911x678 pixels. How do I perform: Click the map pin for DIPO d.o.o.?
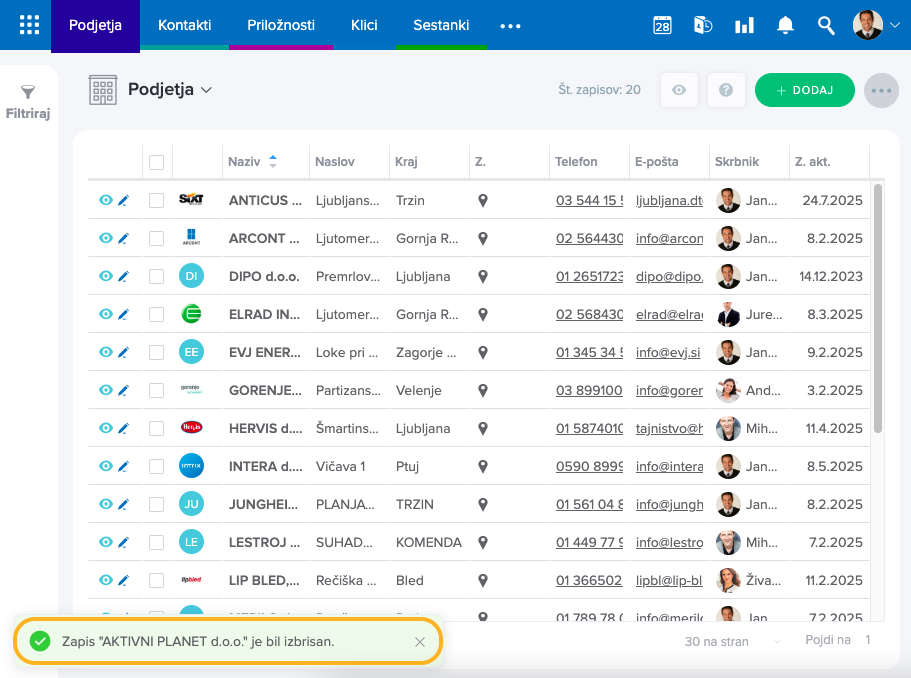point(483,277)
